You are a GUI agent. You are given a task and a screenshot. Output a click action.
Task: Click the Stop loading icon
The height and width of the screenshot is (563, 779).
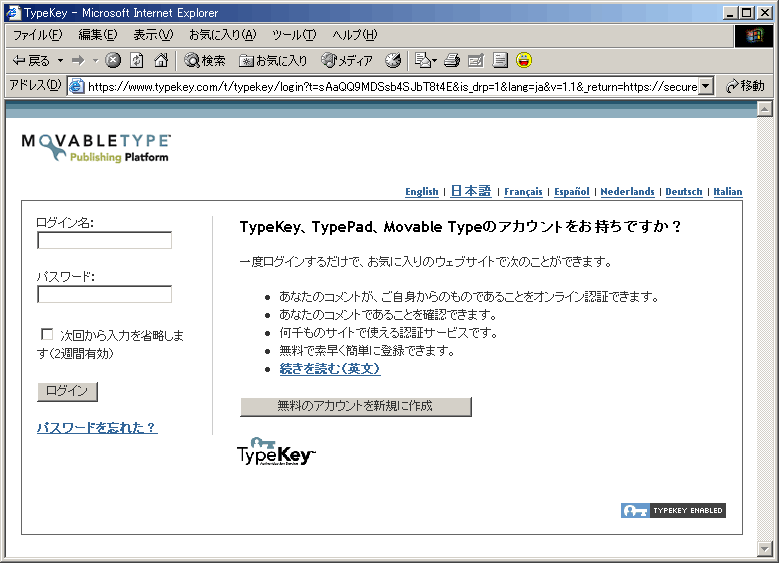113,61
